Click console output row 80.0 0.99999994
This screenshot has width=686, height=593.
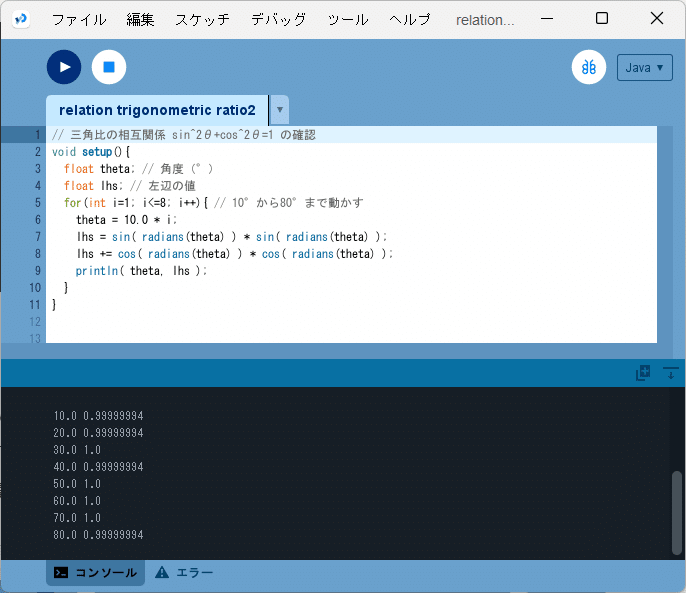click(98, 535)
